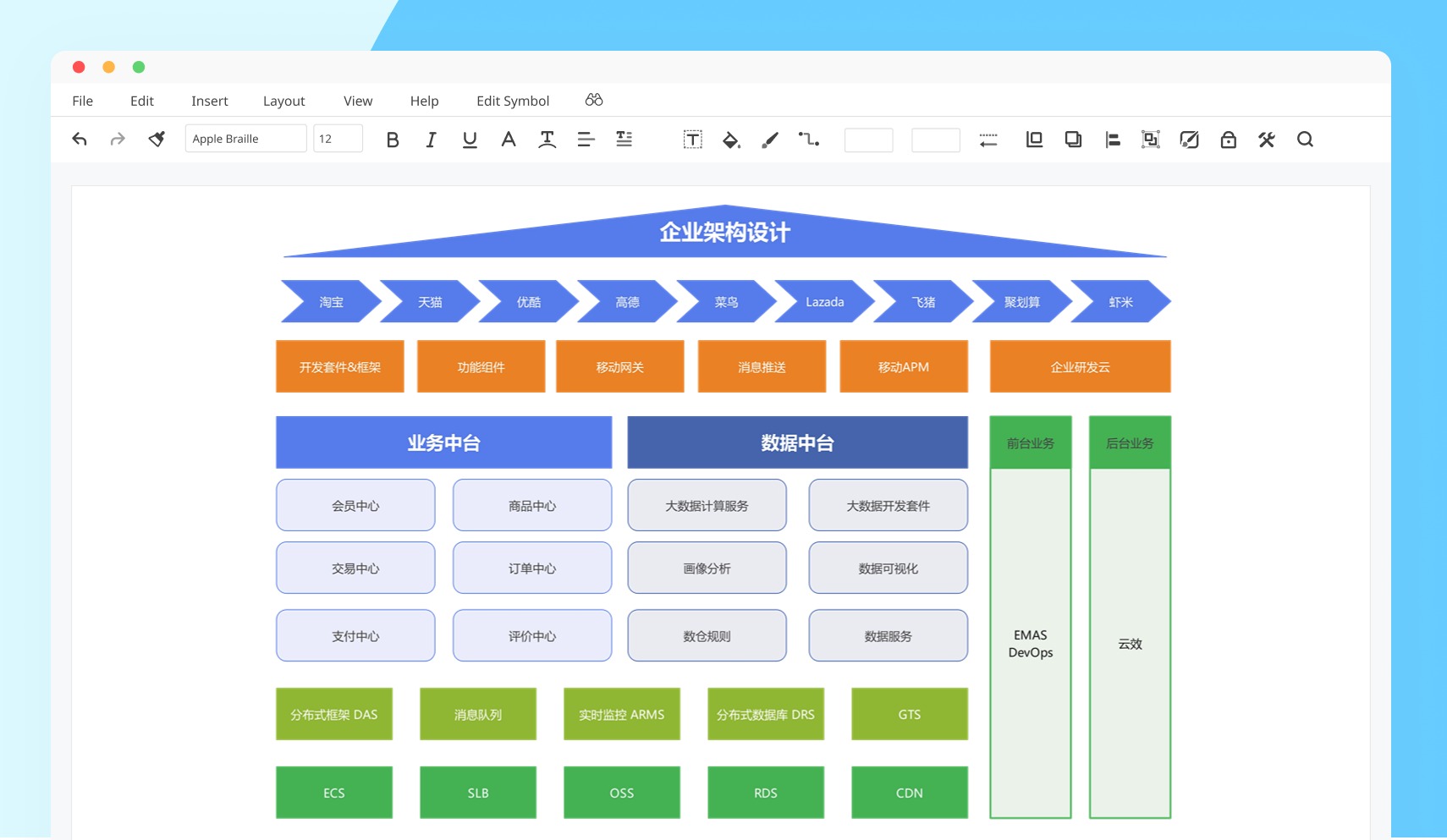
Task: Open the Edit Symbol menu
Action: [x=513, y=101]
